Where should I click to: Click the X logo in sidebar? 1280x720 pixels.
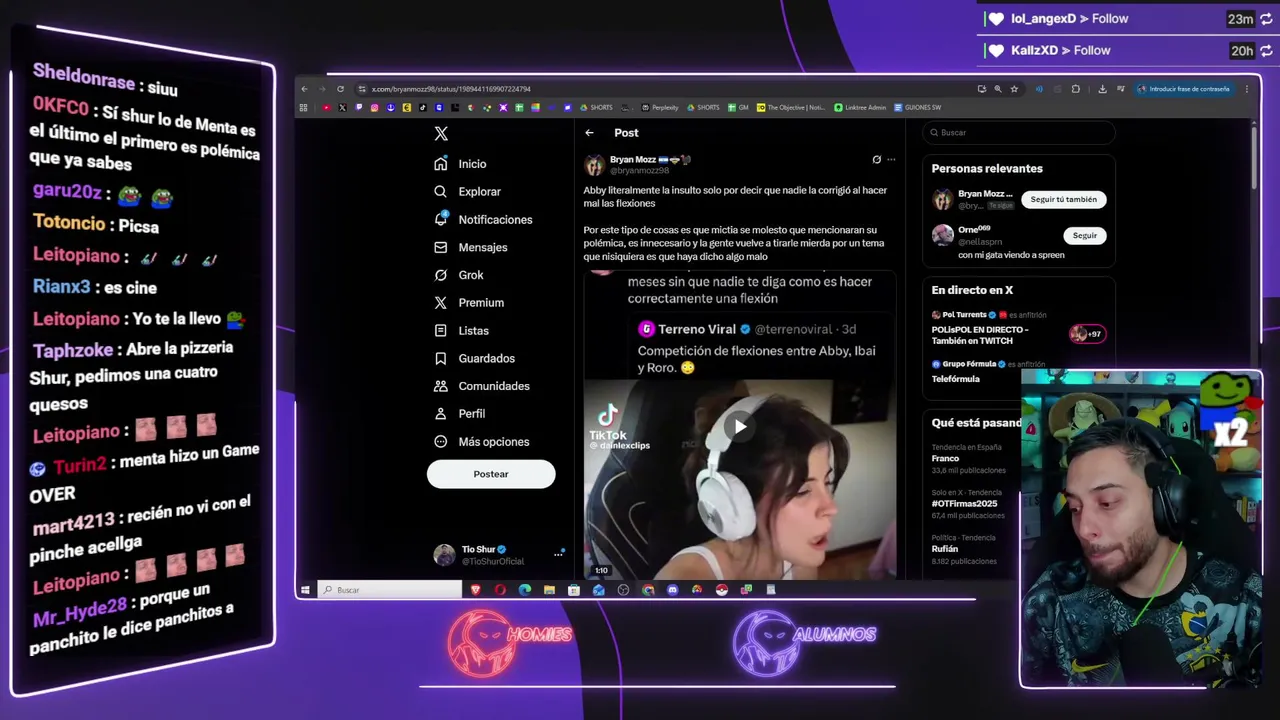pyautogui.click(x=441, y=133)
